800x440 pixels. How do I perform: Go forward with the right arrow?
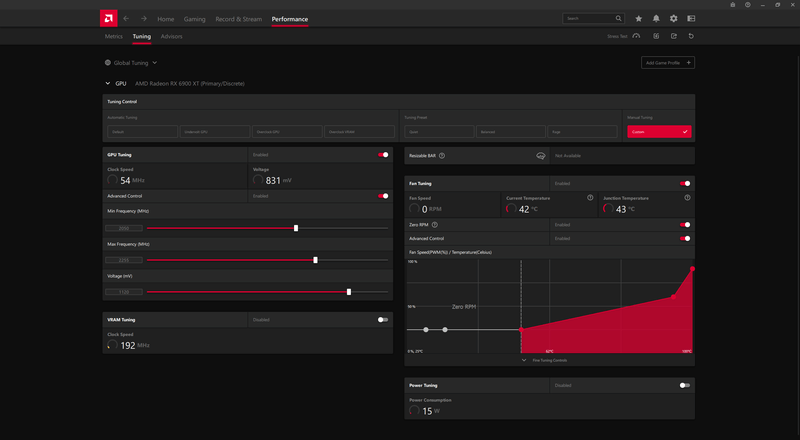144,18
